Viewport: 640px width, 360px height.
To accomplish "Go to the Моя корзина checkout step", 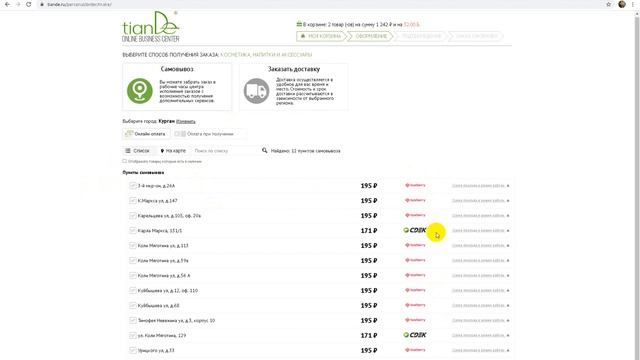I will pyautogui.click(x=321, y=36).
